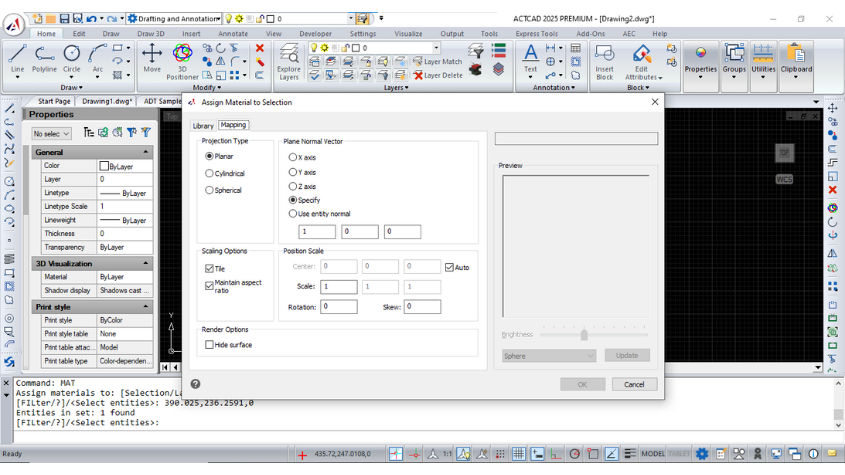Choose Use entity normal option
Viewport: 845px width, 475px height.
coord(320,214)
